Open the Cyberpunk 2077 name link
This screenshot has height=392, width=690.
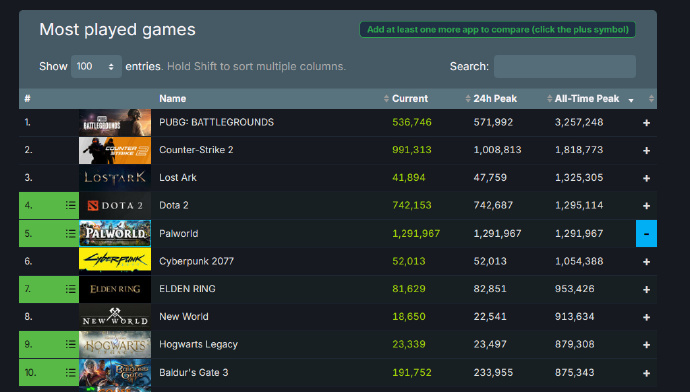pos(196,261)
